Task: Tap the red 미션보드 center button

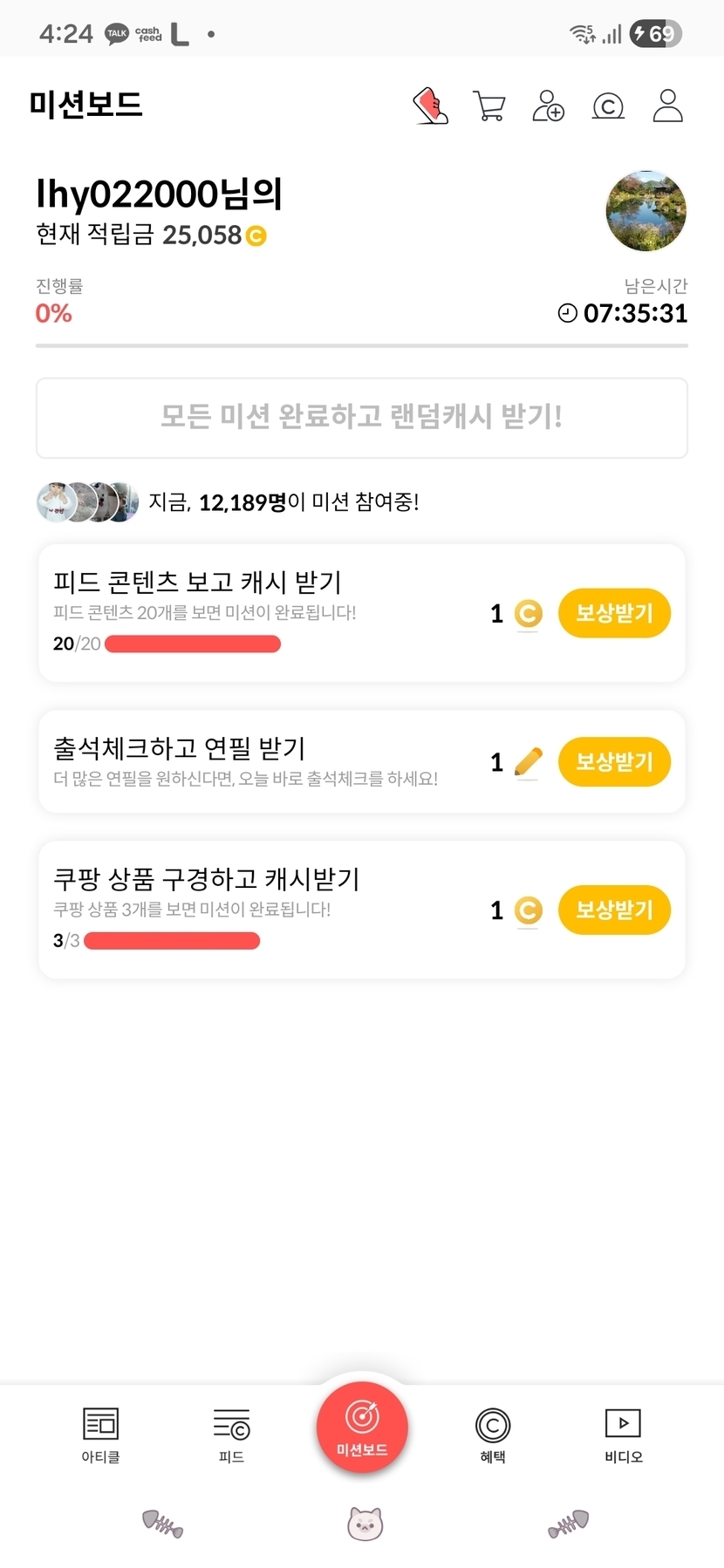Action: [x=362, y=1428]
